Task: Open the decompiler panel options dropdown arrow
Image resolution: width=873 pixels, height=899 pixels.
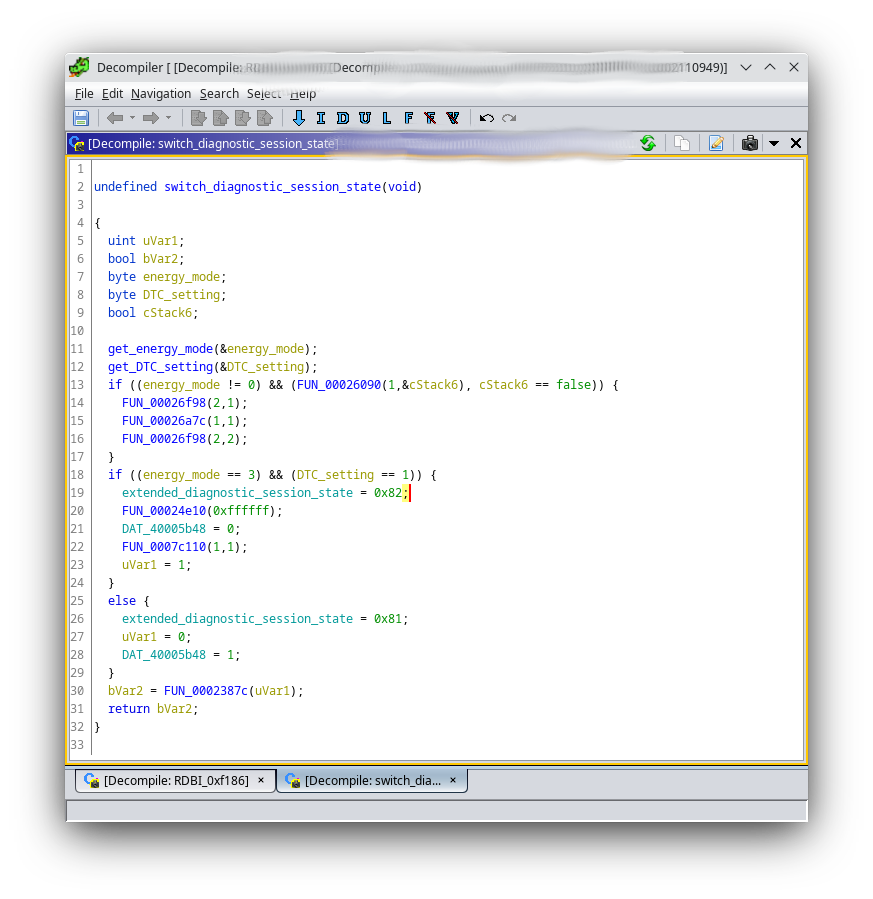Action: pos(773,143)
